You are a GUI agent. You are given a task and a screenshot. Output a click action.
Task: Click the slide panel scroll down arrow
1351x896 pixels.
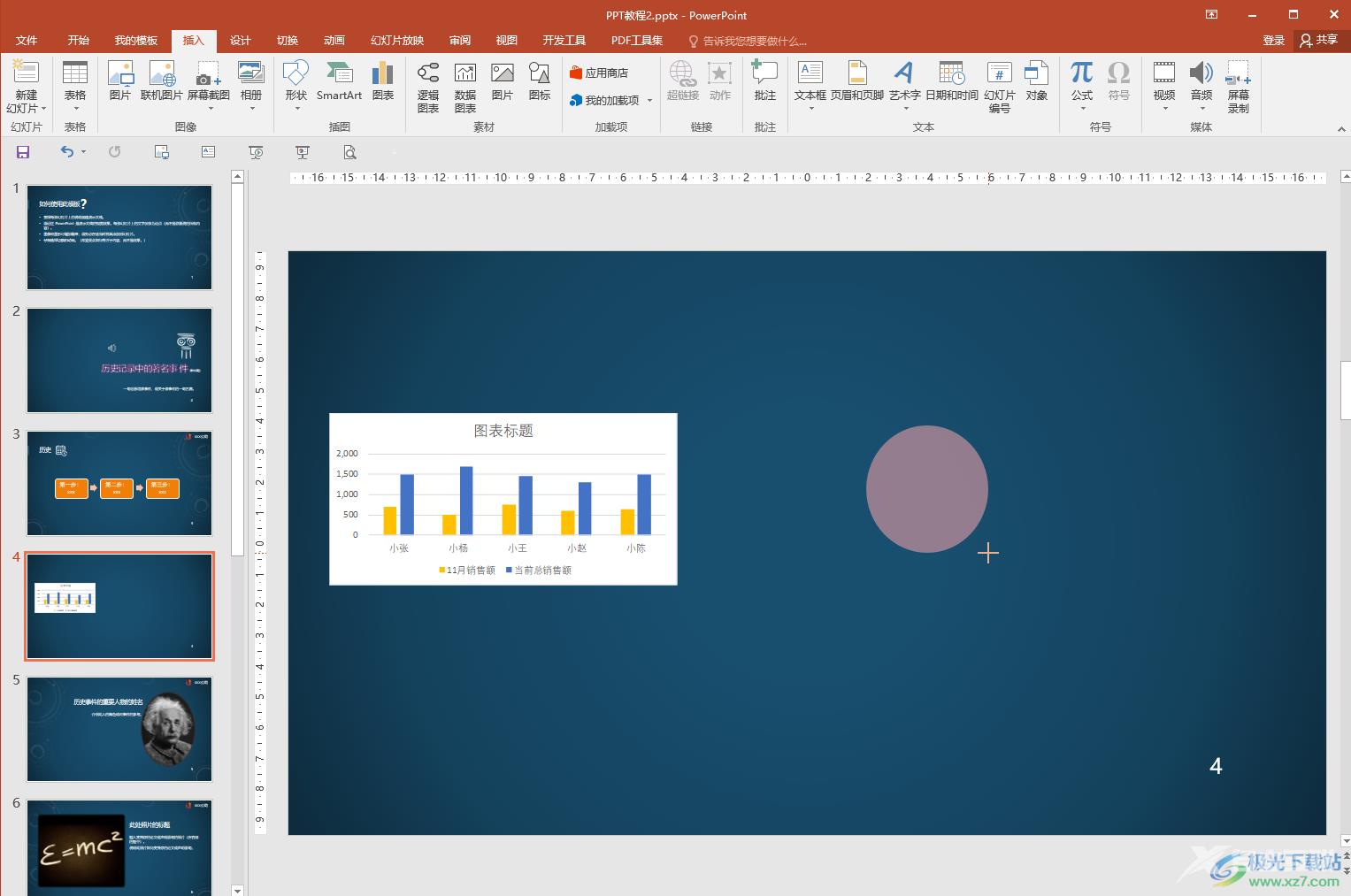(x=237, y=889)
